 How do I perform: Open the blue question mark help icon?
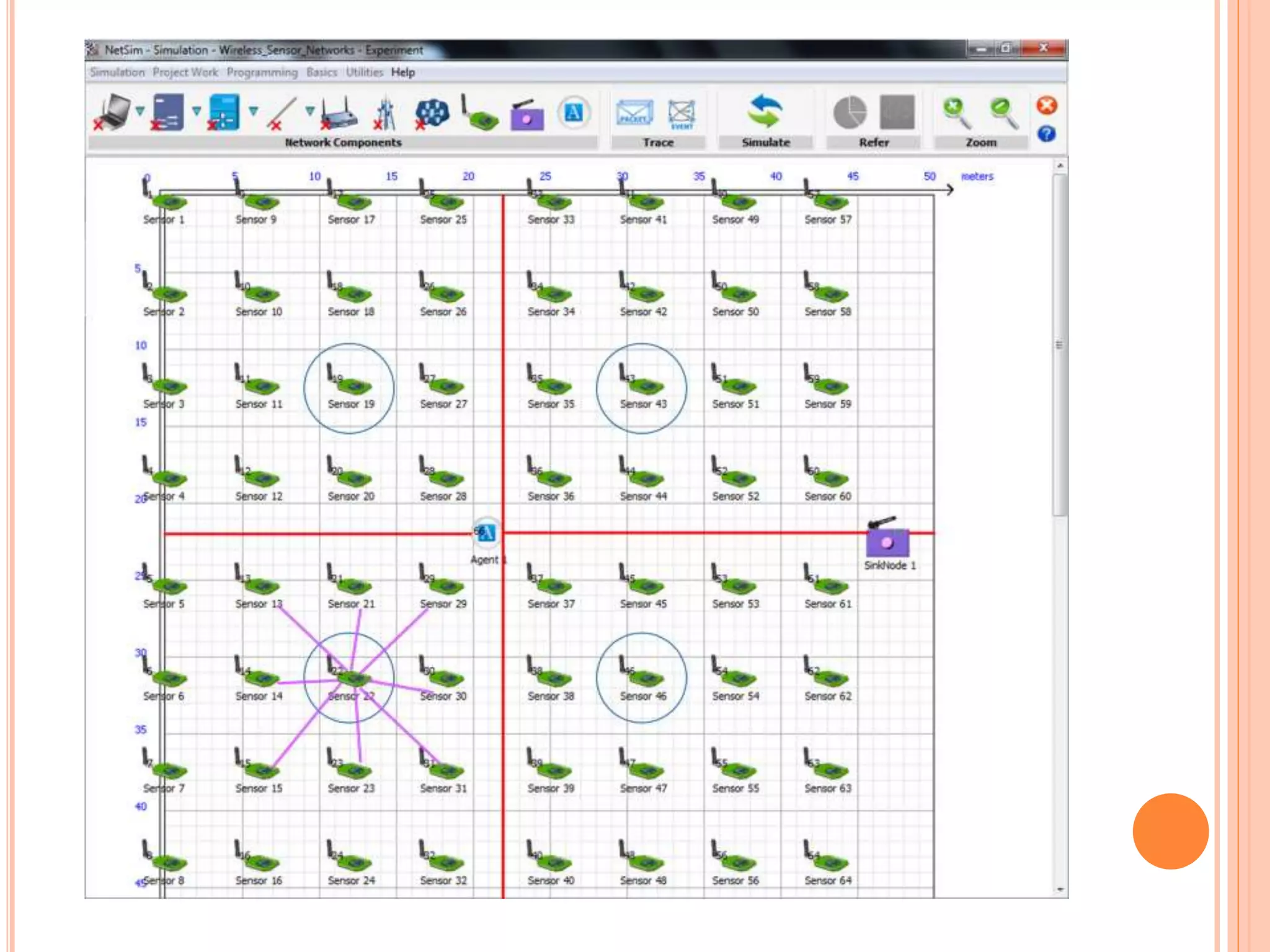1047,134
